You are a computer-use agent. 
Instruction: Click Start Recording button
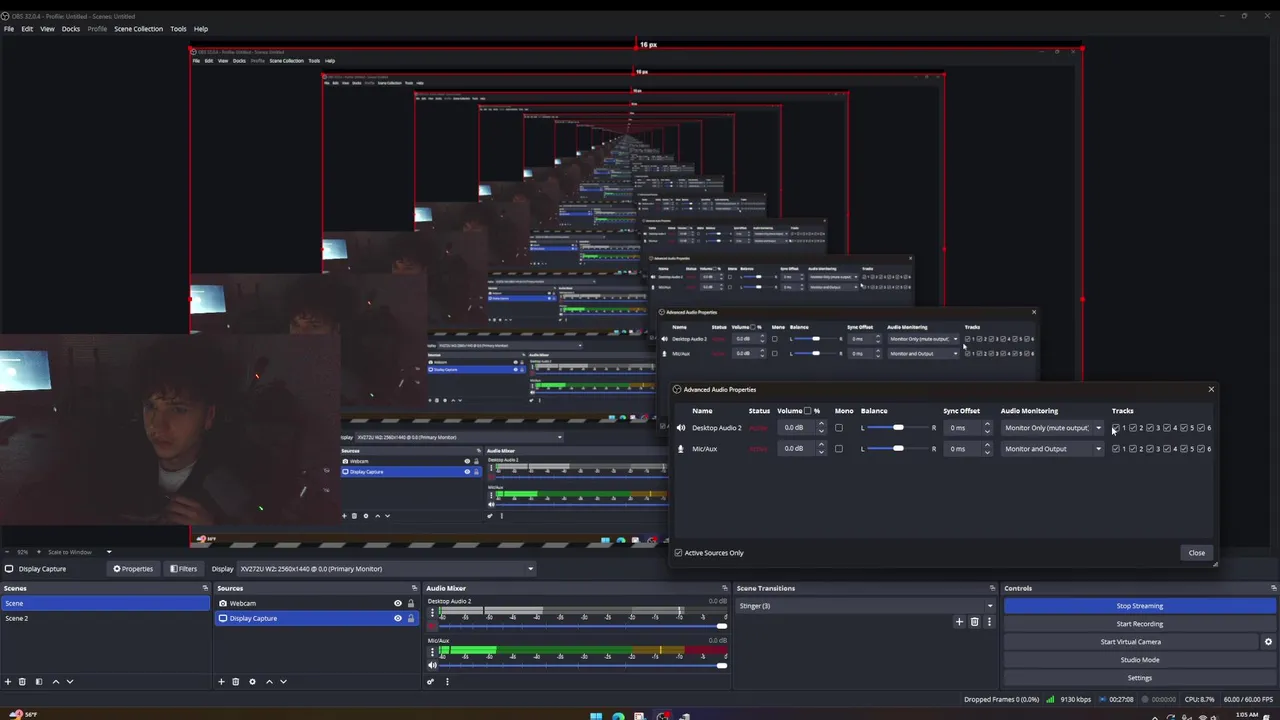coord(1140,624)
